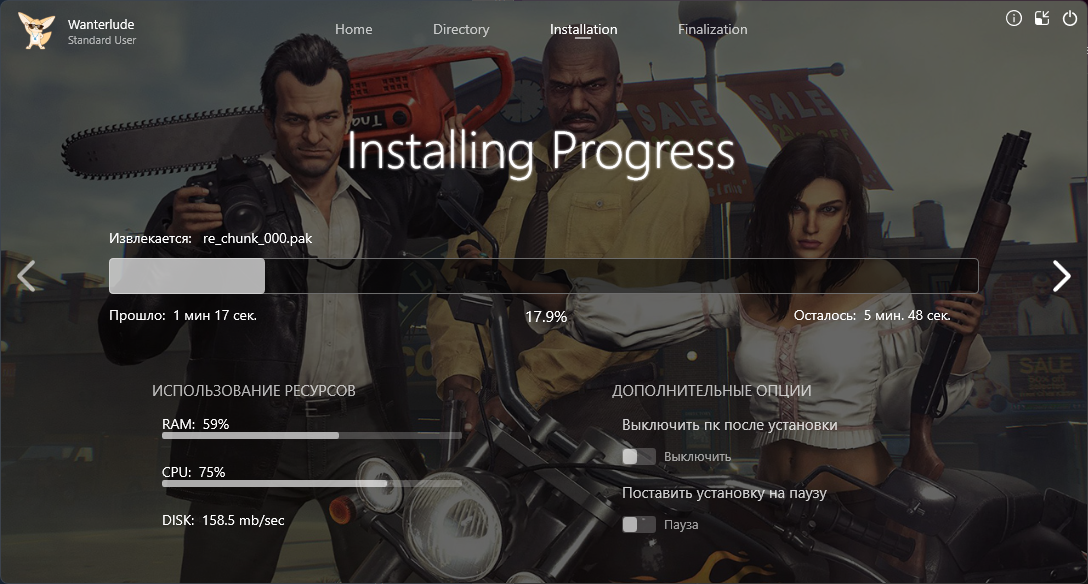Click the RAM usage bar

312,436
